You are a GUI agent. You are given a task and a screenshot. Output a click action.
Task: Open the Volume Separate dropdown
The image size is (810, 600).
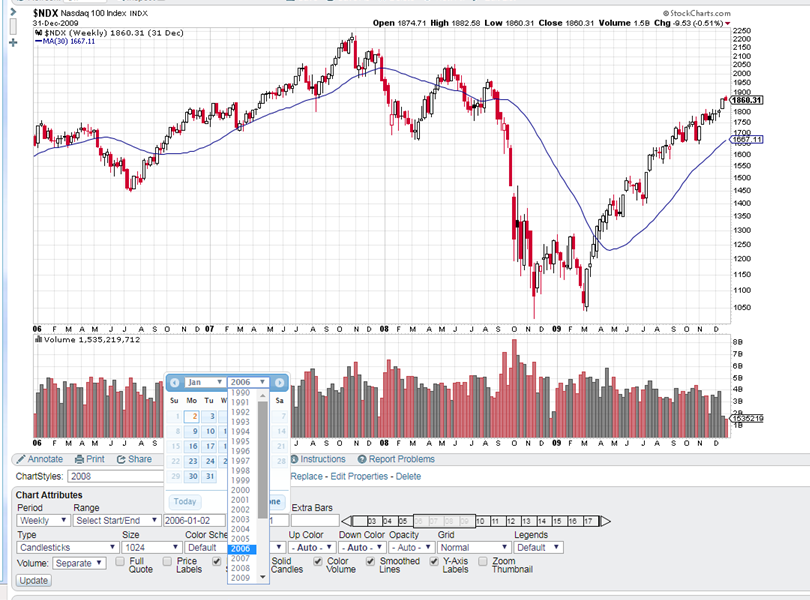pos(79,563)
